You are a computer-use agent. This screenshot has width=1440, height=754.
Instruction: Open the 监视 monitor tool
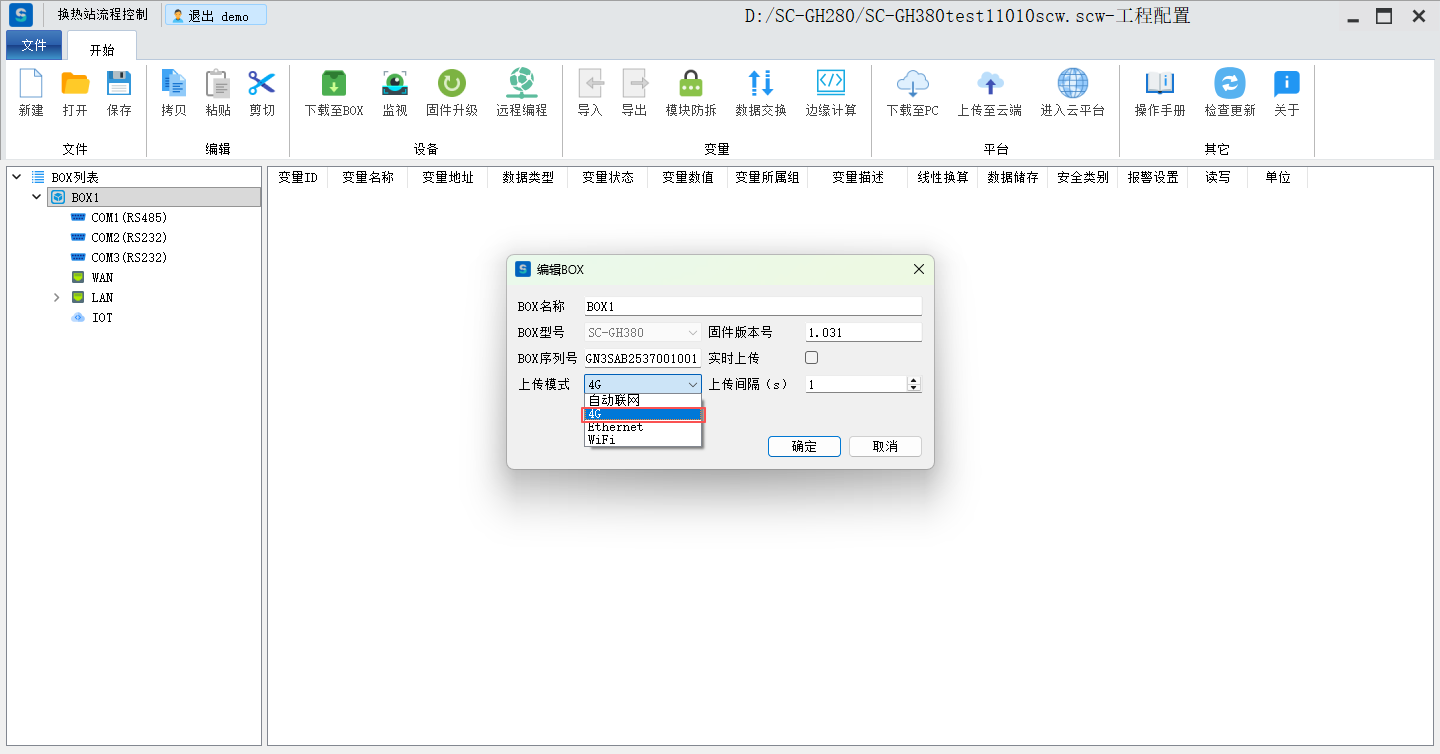coord(395,85)
